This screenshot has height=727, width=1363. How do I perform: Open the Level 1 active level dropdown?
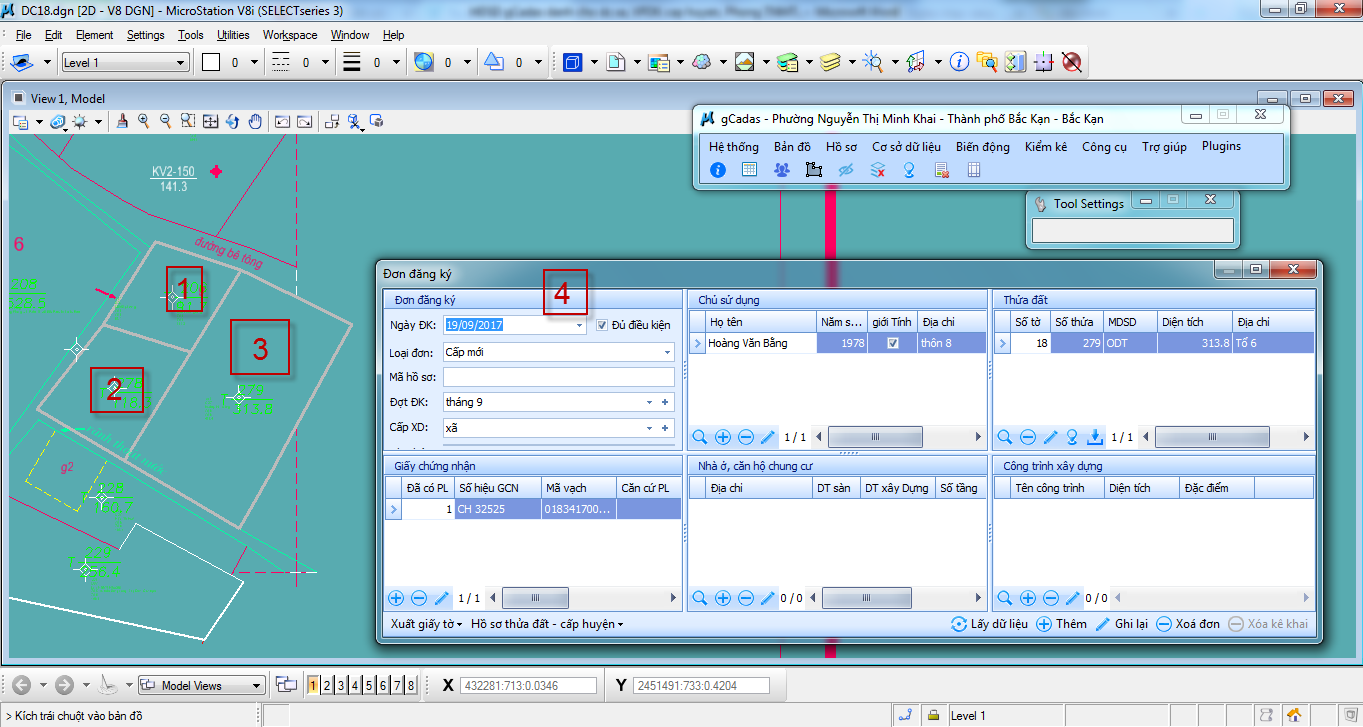(125, 63)
